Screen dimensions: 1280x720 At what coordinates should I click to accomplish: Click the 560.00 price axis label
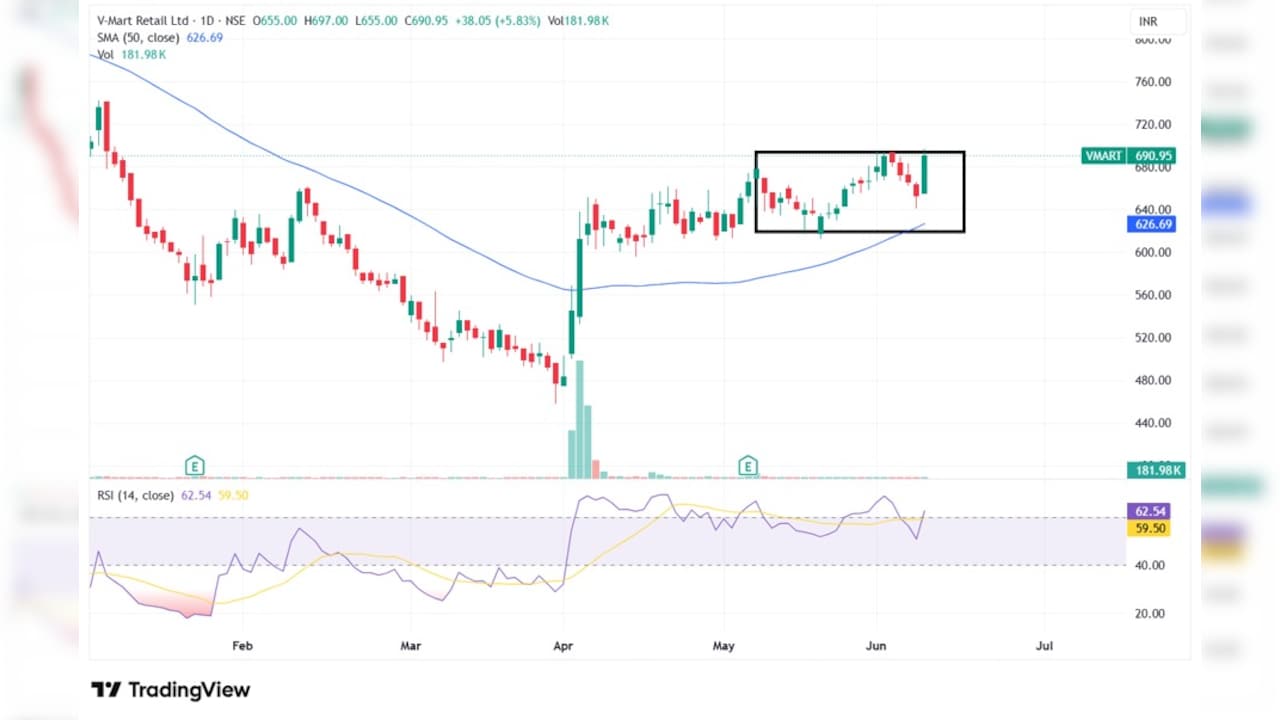(x=1154, y=295)
